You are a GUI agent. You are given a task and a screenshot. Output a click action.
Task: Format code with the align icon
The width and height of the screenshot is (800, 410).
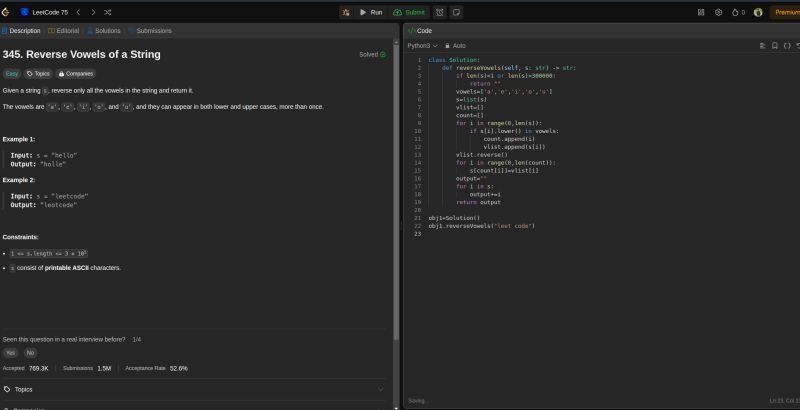[x=763, y=45]
